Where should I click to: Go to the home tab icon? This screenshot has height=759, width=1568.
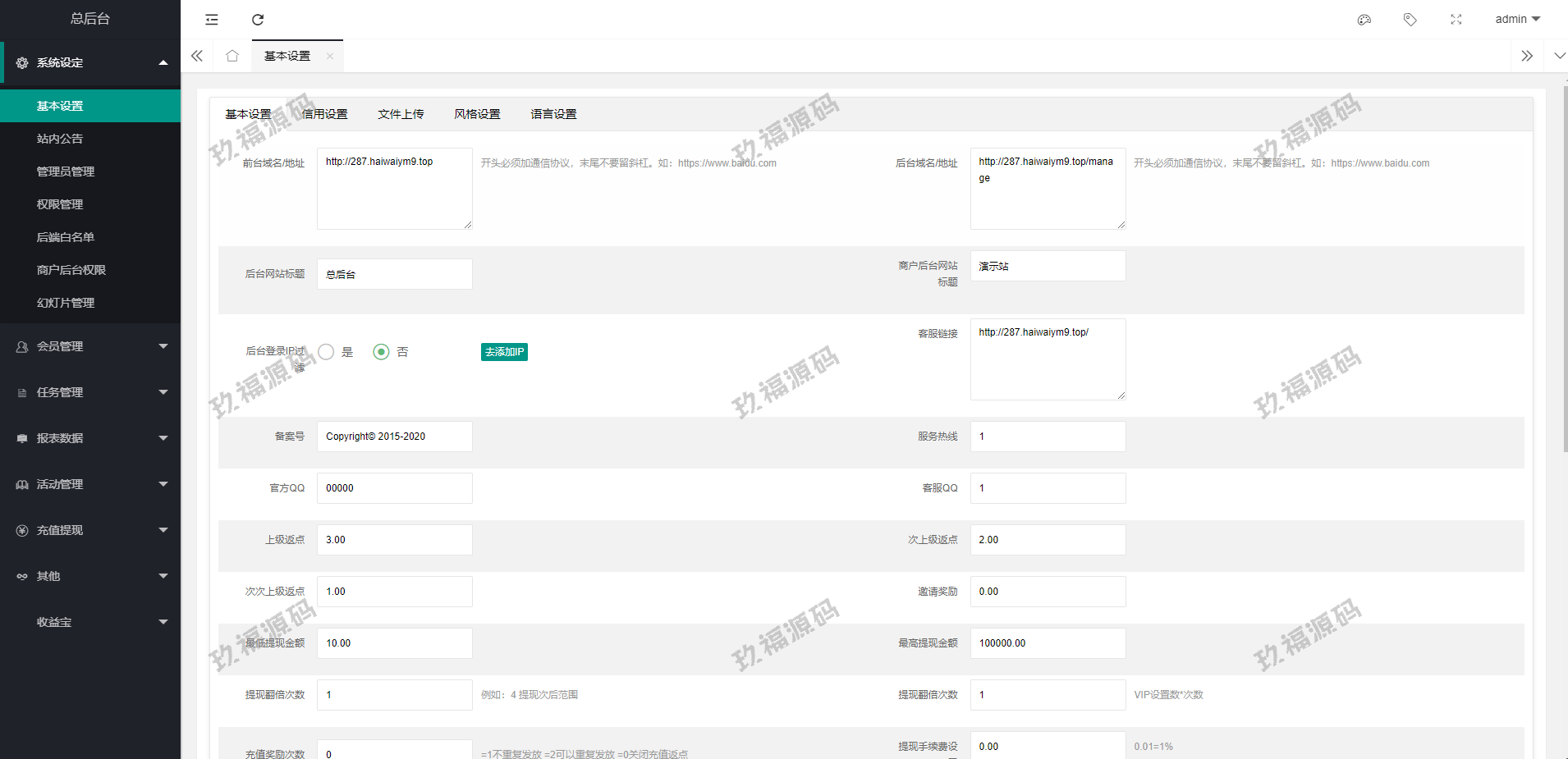[232, 56]
